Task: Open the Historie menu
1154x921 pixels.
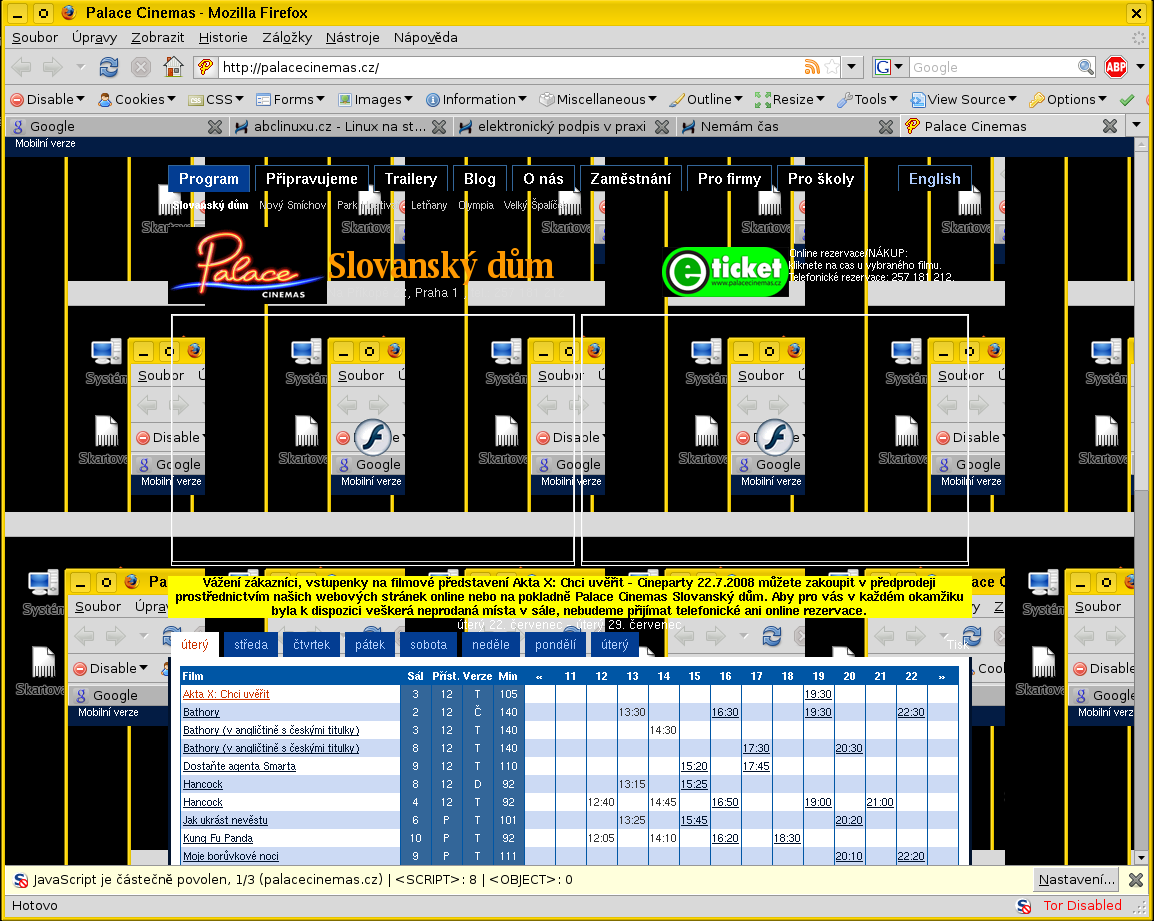Action: (x=223, y=38)
